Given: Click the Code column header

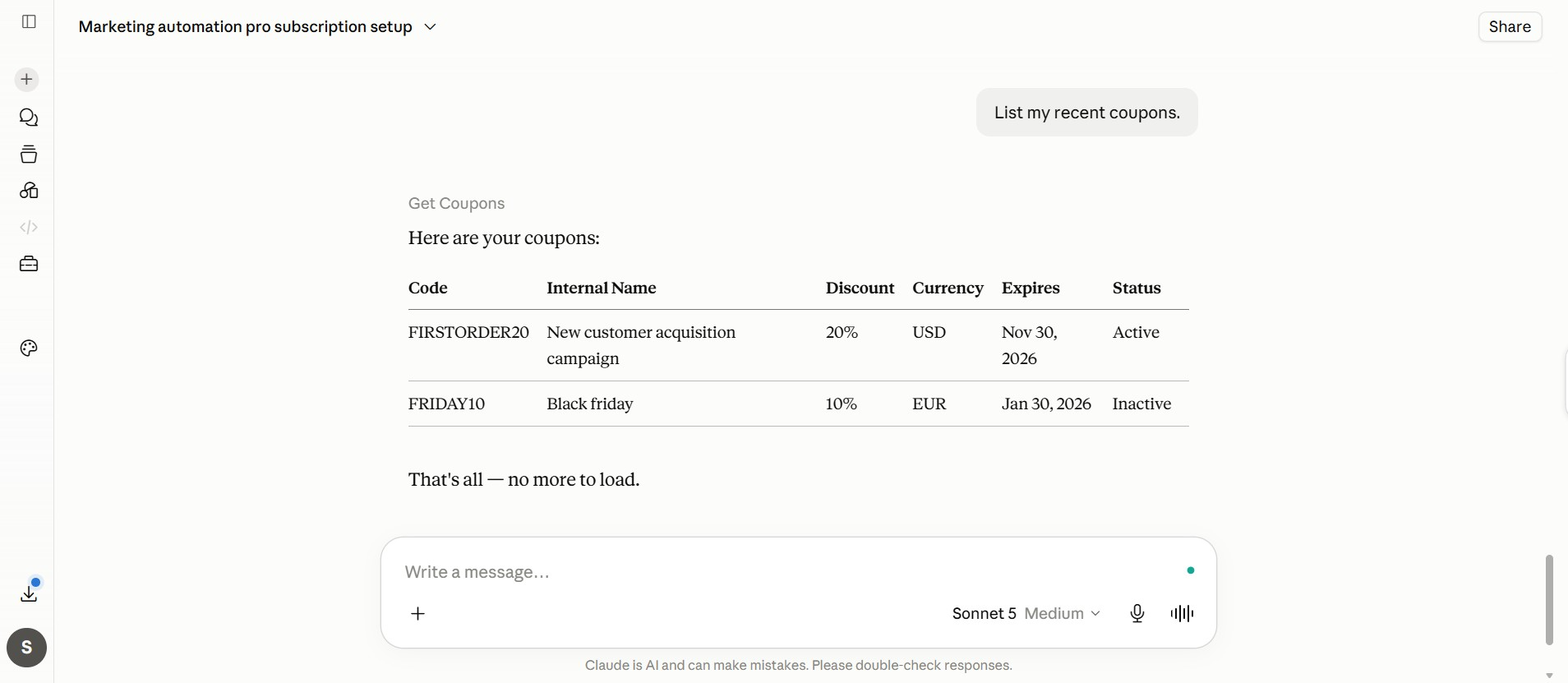Looking at the screenshot, I should (428, 288).
